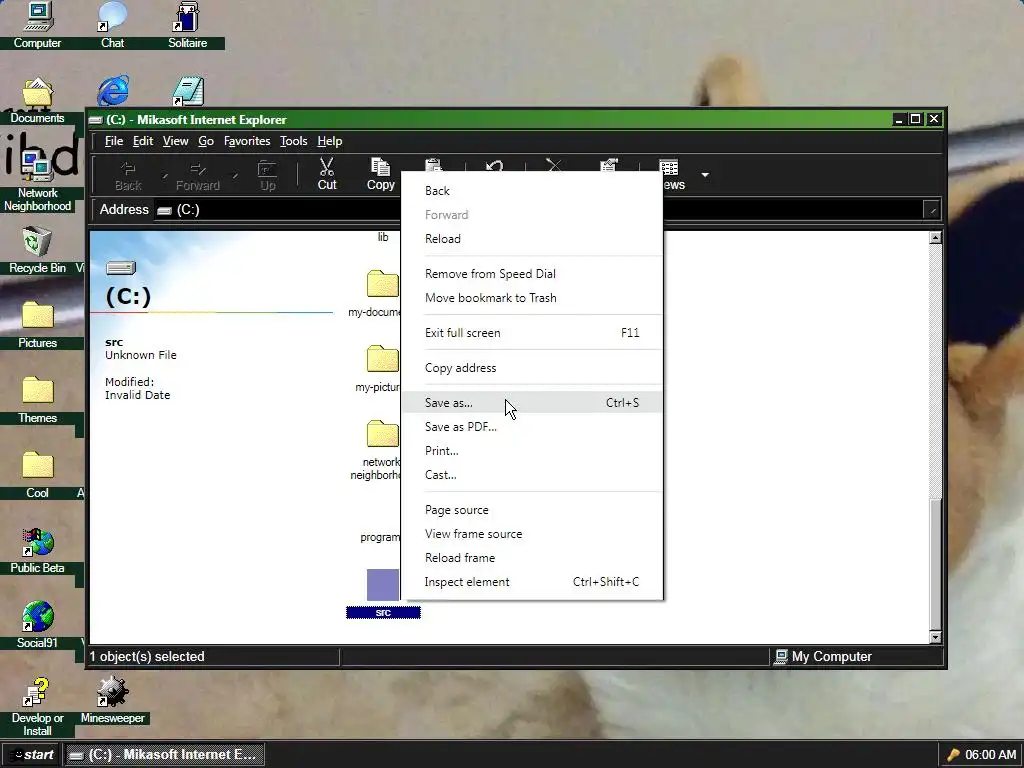Choose Inspect element
Viewport: 1024px width, 768px height.
pos(532,582)
